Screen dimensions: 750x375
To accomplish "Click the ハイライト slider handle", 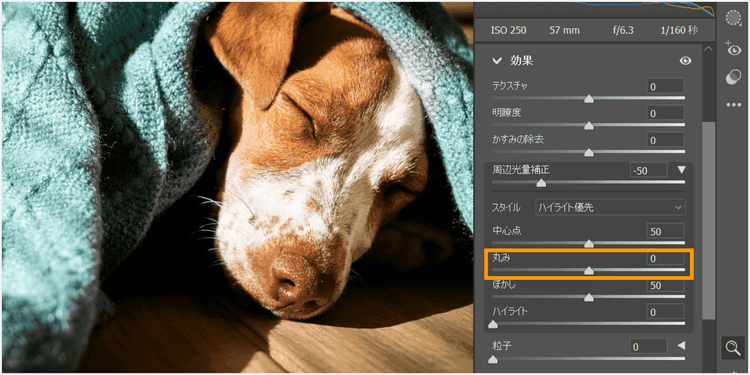I will [x=493, y=325].
